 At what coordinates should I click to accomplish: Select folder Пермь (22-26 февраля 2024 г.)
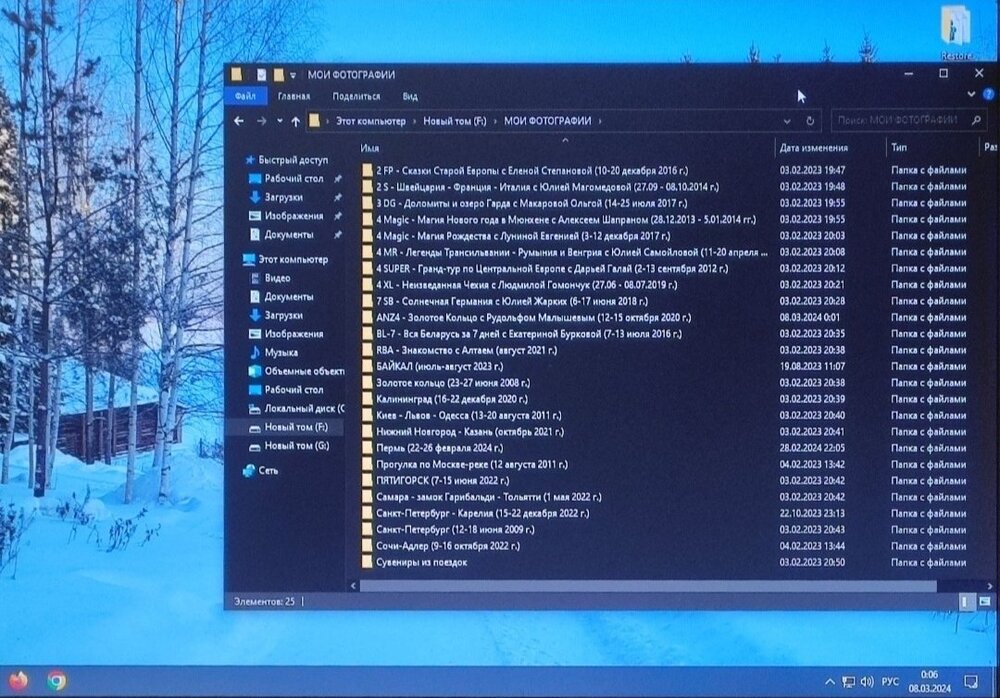[439, 448]
